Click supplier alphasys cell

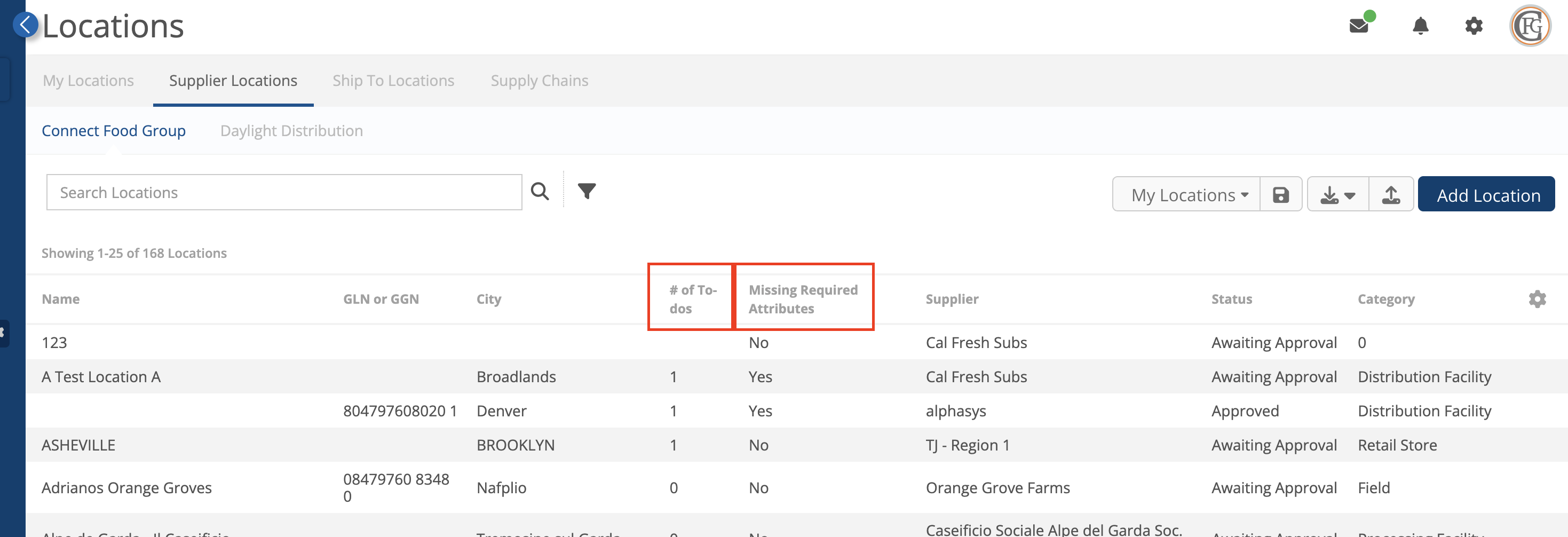[x=956, y=411]
